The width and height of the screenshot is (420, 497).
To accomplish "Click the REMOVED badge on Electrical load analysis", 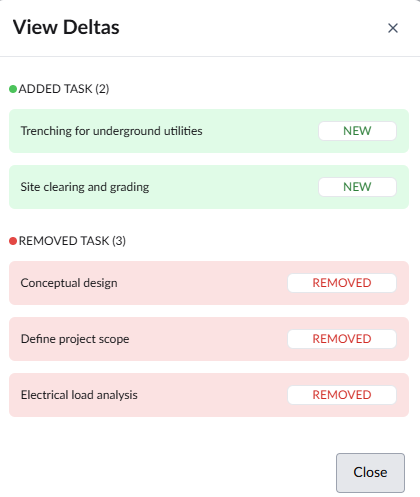I will tap(342, 395).
